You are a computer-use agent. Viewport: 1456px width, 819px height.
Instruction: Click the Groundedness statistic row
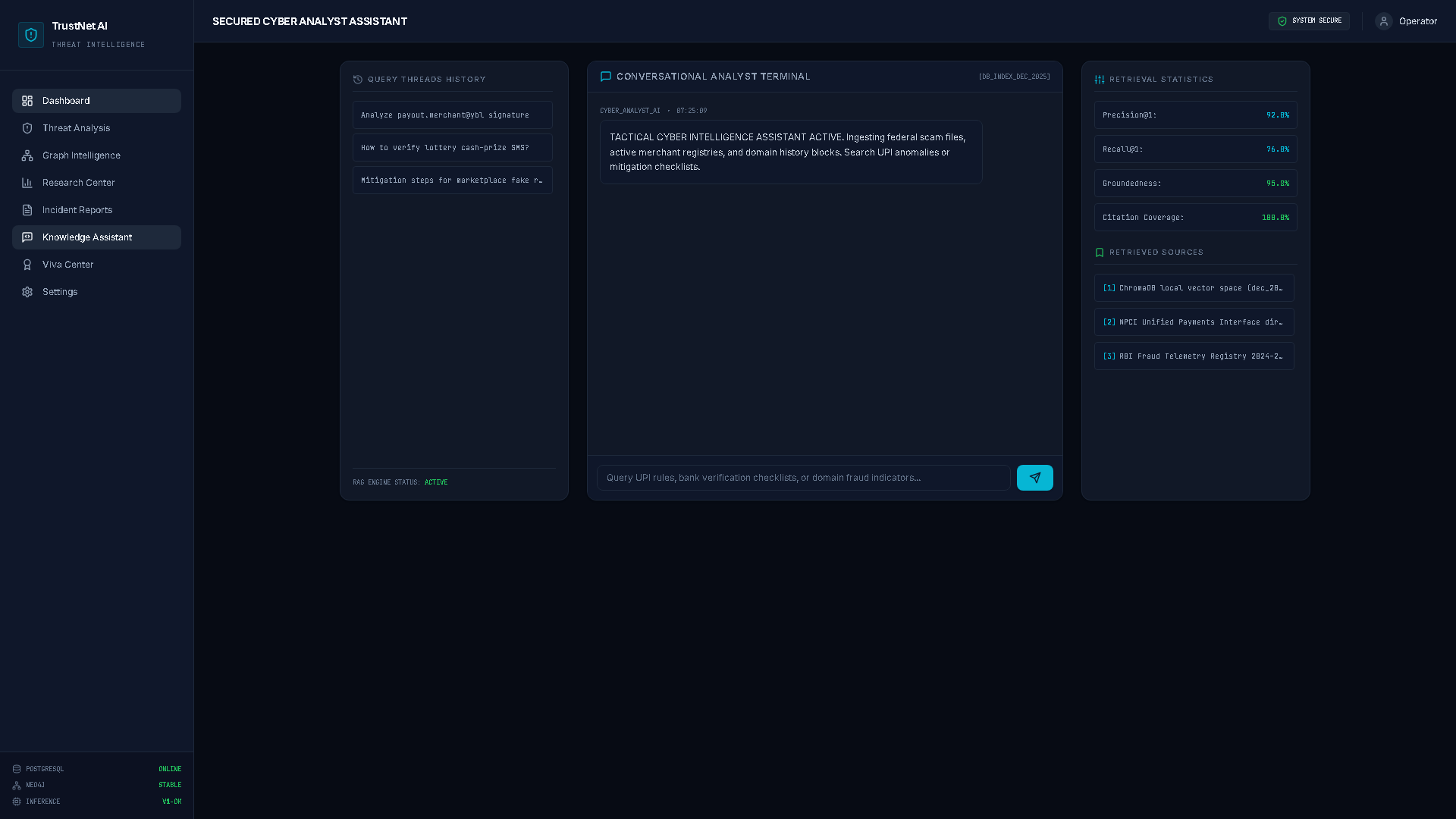click(x=1196, y=184)
